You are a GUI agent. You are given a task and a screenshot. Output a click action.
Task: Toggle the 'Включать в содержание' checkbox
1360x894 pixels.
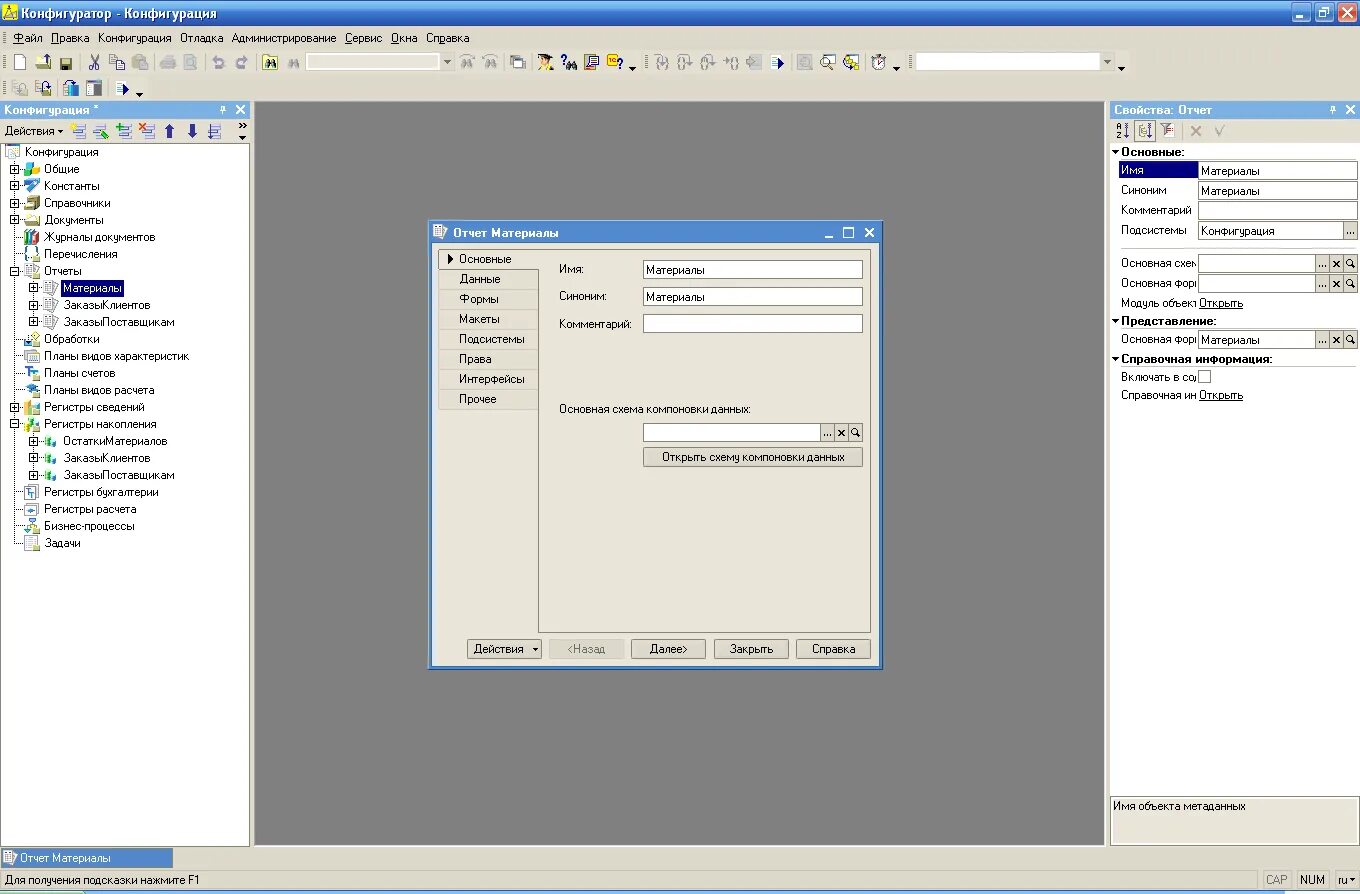click(1204, 377)
